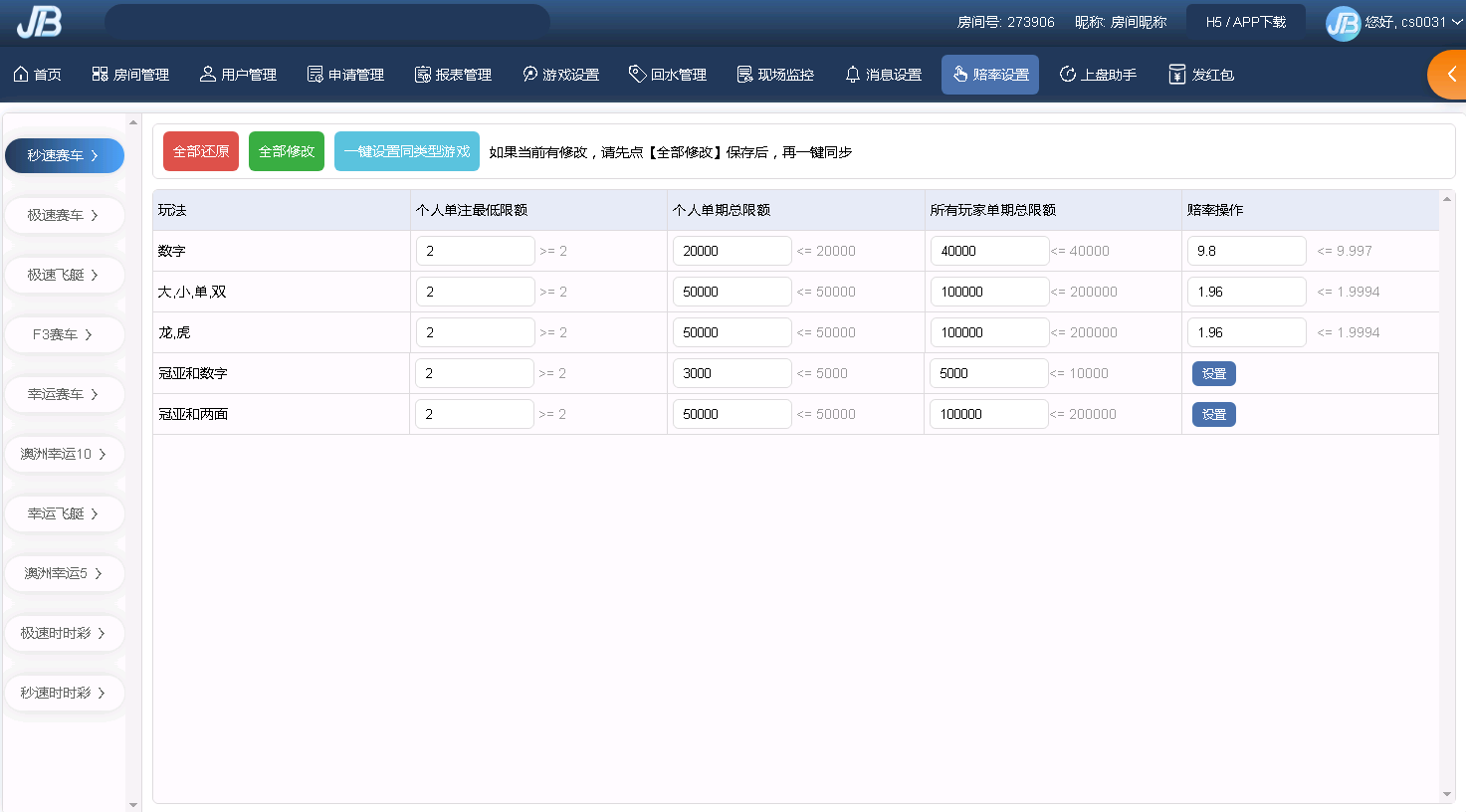Click the green 全部修改 button

tap(287, 151)
